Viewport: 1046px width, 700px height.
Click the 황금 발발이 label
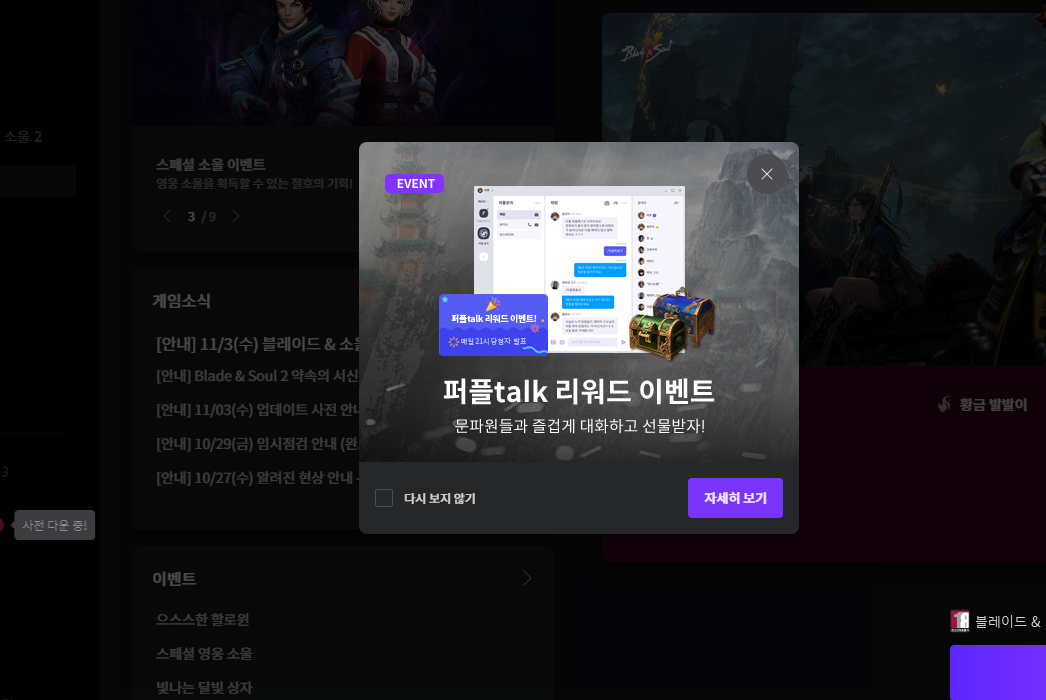(993, 404)
